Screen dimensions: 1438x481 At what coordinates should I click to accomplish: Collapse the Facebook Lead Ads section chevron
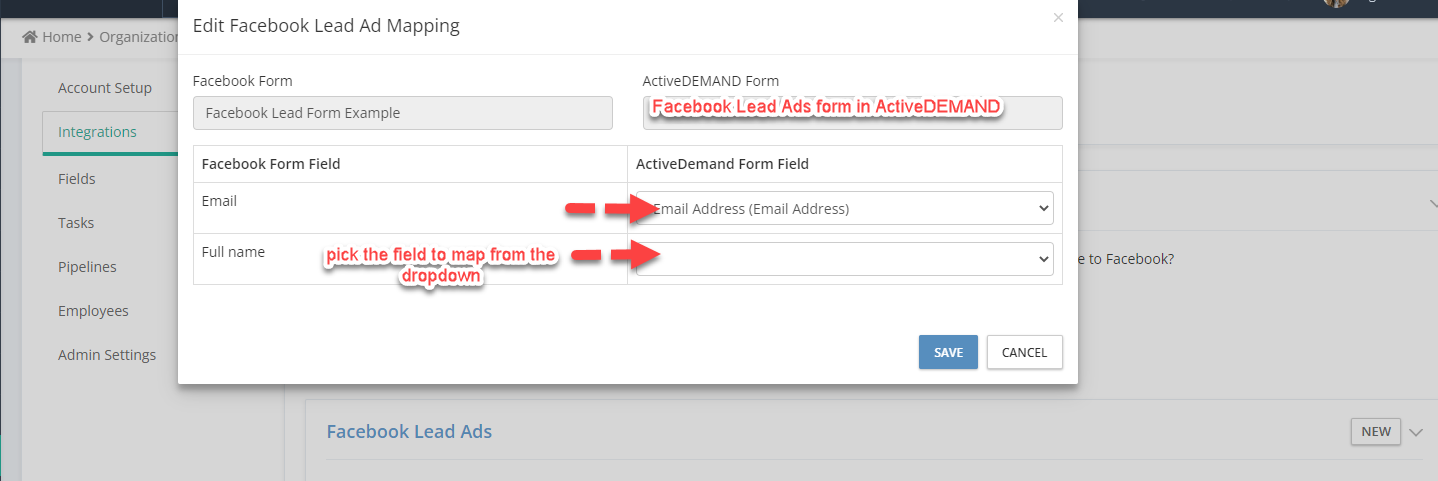coord(1416,432)
